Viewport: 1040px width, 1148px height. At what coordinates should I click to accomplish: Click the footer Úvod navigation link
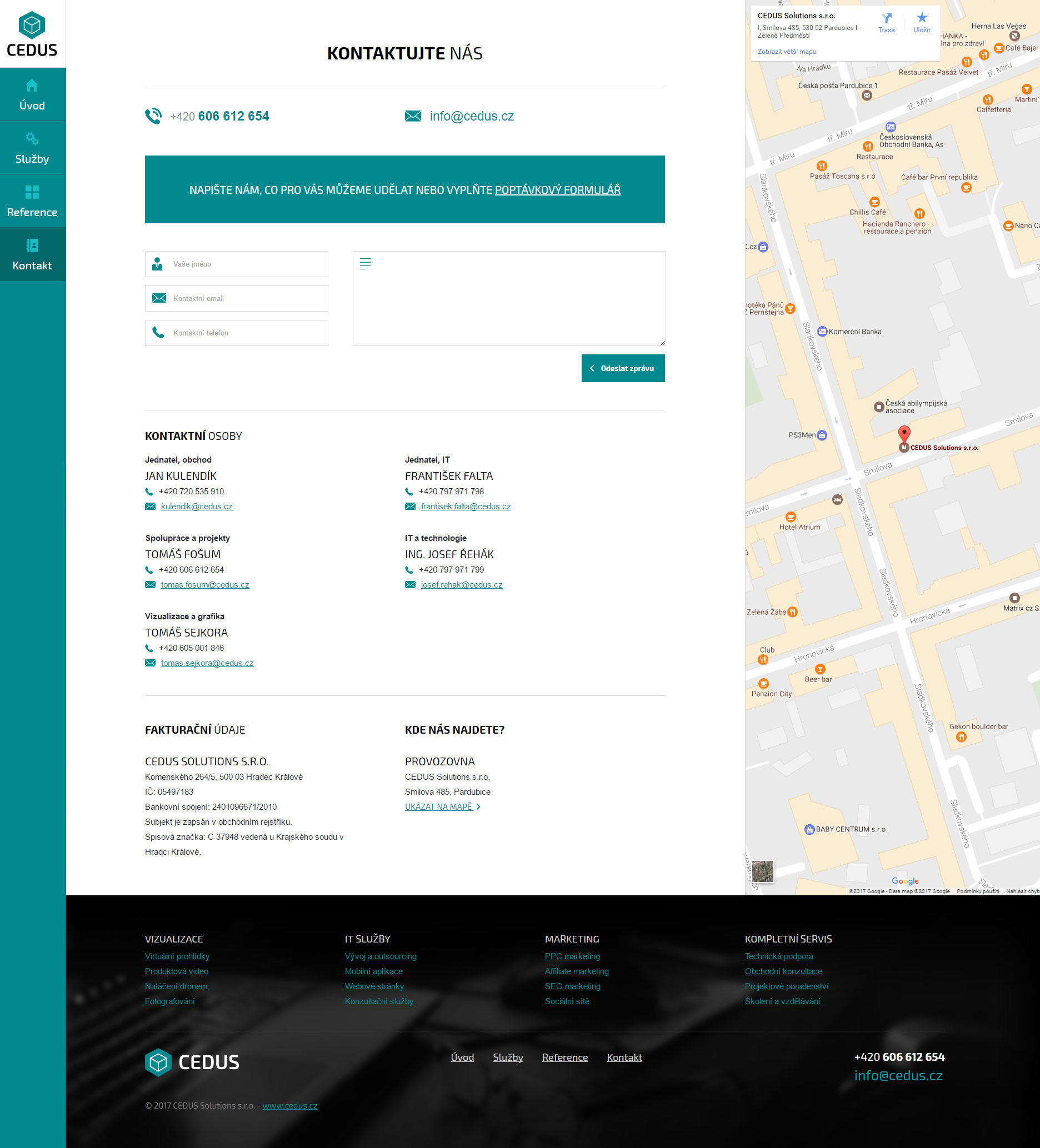pos(462,1057)
